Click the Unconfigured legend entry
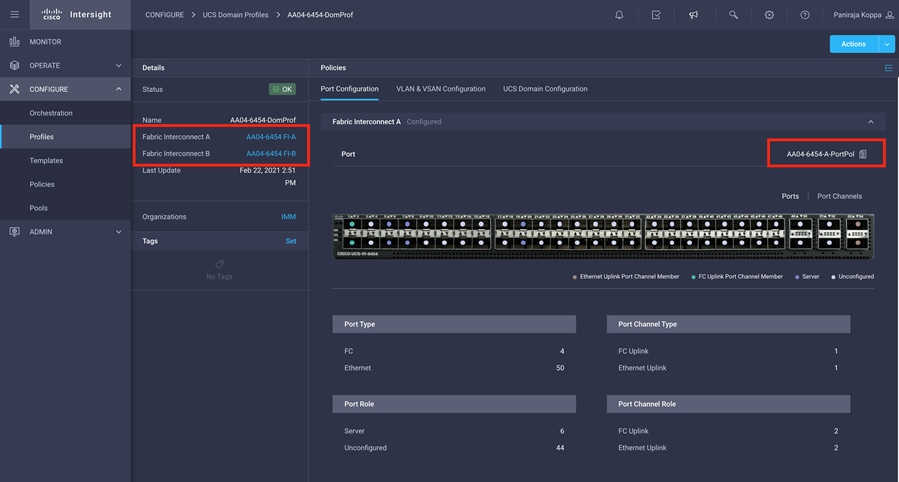The width and height of the screenshot is (899, 482). (853, 276)
